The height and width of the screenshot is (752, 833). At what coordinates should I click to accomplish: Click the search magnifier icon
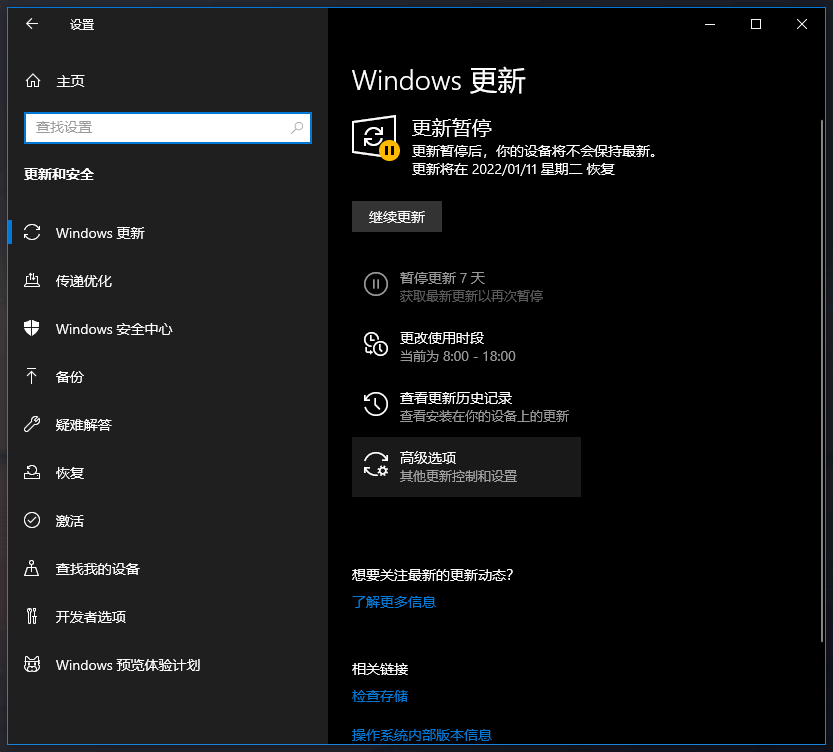pos(297,127)
